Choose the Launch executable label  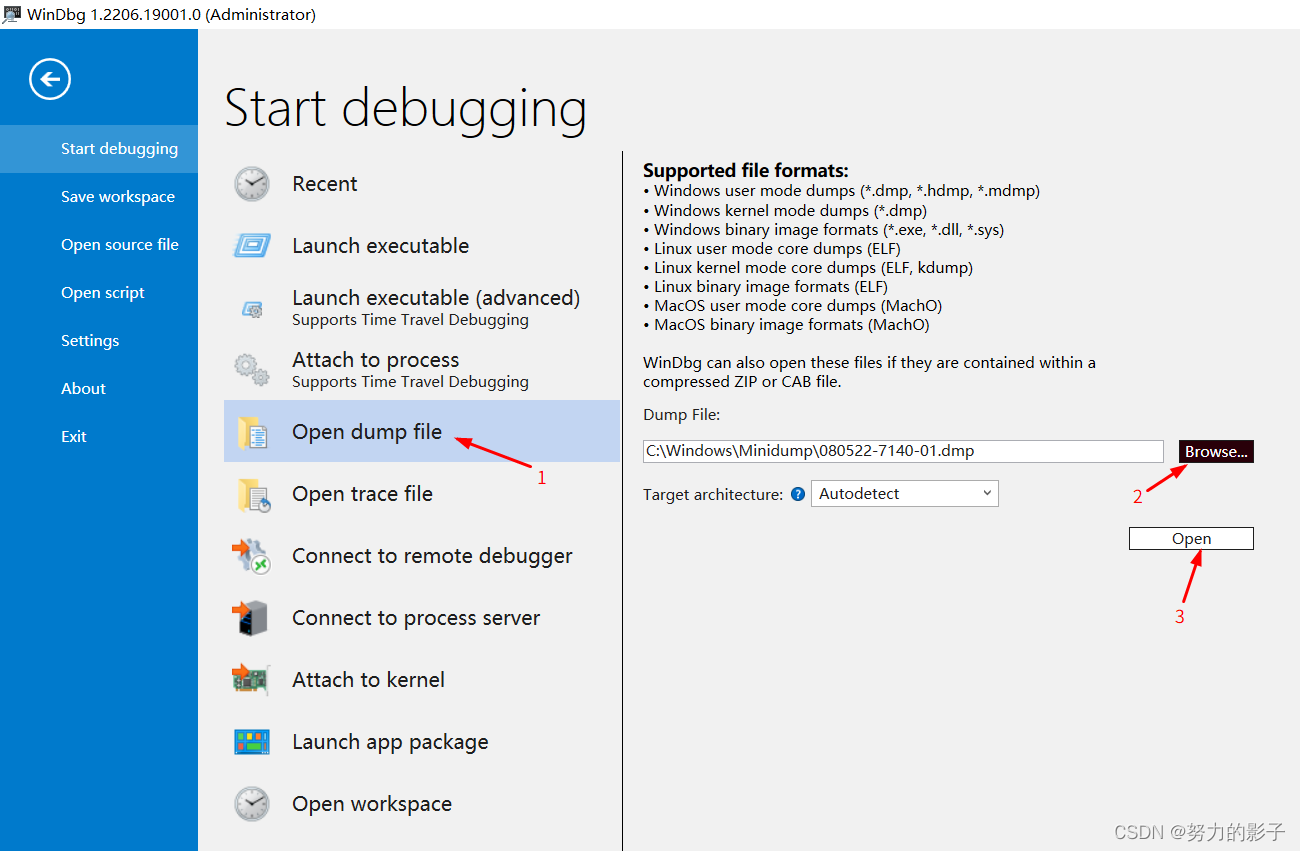click(380, 246)
